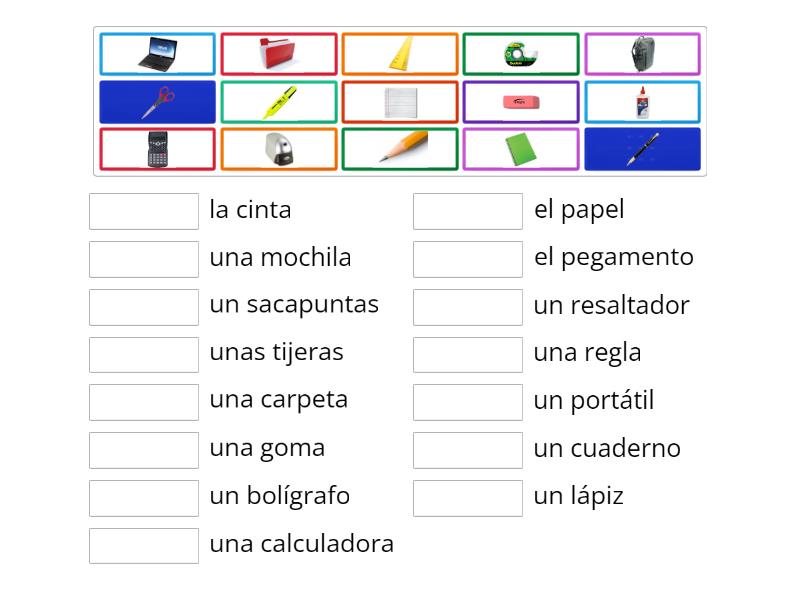Select the calculator image tile

pyautogui.click(x=157, y=148)
